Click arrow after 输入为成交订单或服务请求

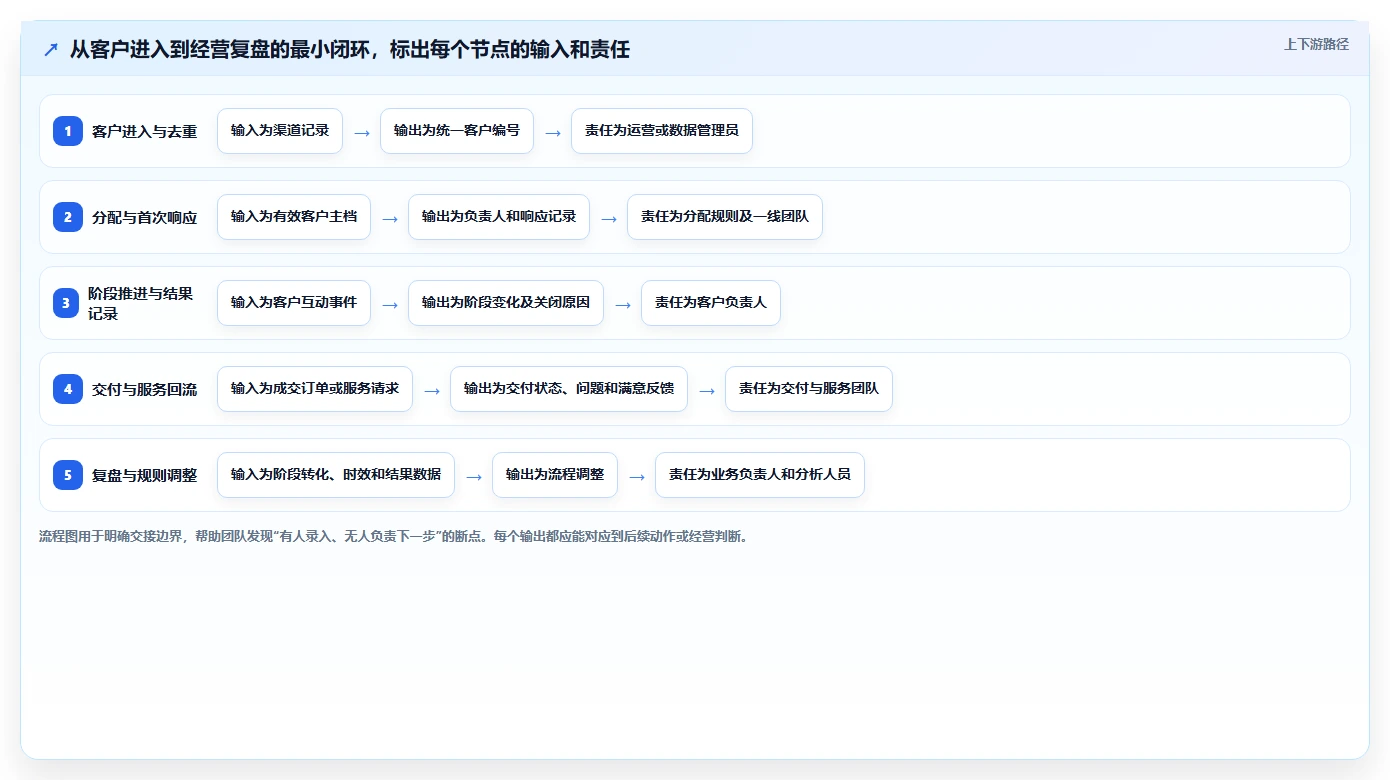click(432, 390)
